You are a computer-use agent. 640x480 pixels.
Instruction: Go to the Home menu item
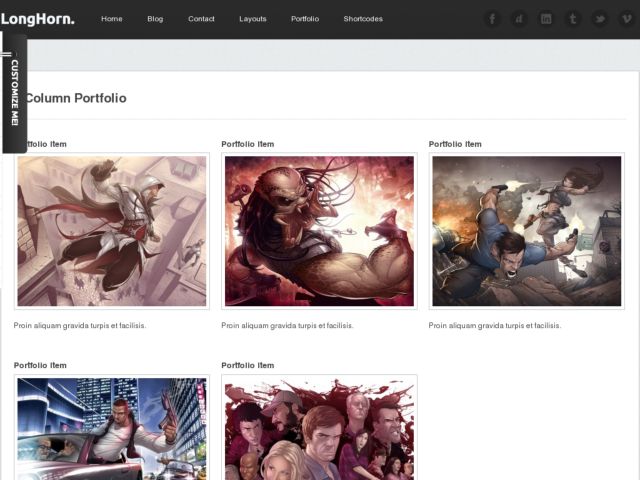pyautogui.click(x=112, y=19)
